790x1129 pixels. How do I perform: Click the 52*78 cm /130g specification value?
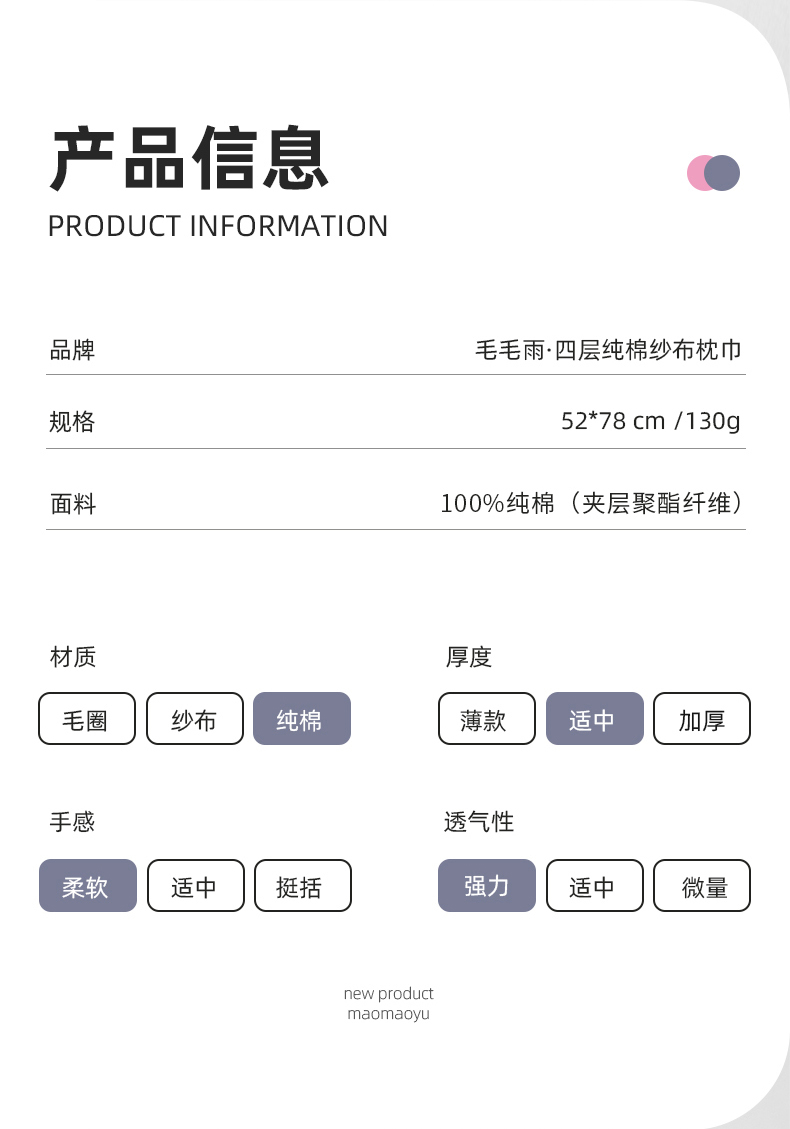(x=650, y=421)
